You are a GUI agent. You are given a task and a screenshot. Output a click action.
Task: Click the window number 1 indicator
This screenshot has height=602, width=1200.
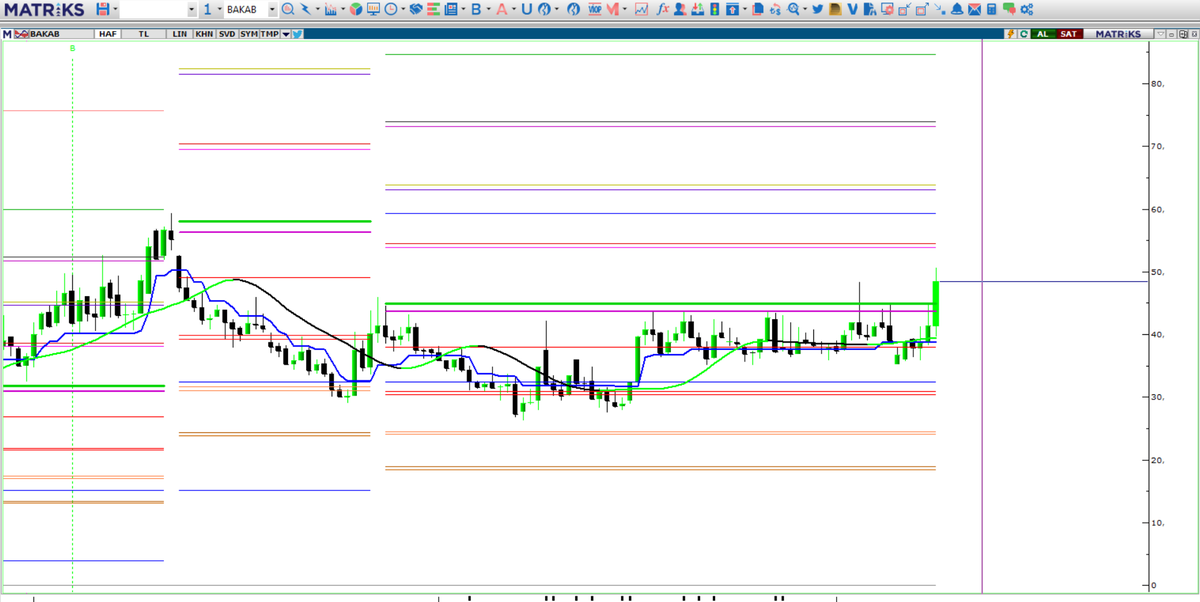[208, 9]
